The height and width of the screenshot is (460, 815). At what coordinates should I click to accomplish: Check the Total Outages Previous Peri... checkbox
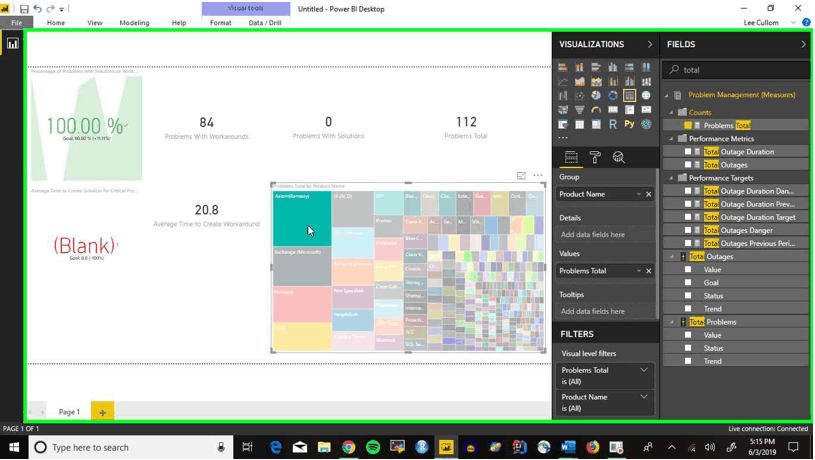pos(688,243)
